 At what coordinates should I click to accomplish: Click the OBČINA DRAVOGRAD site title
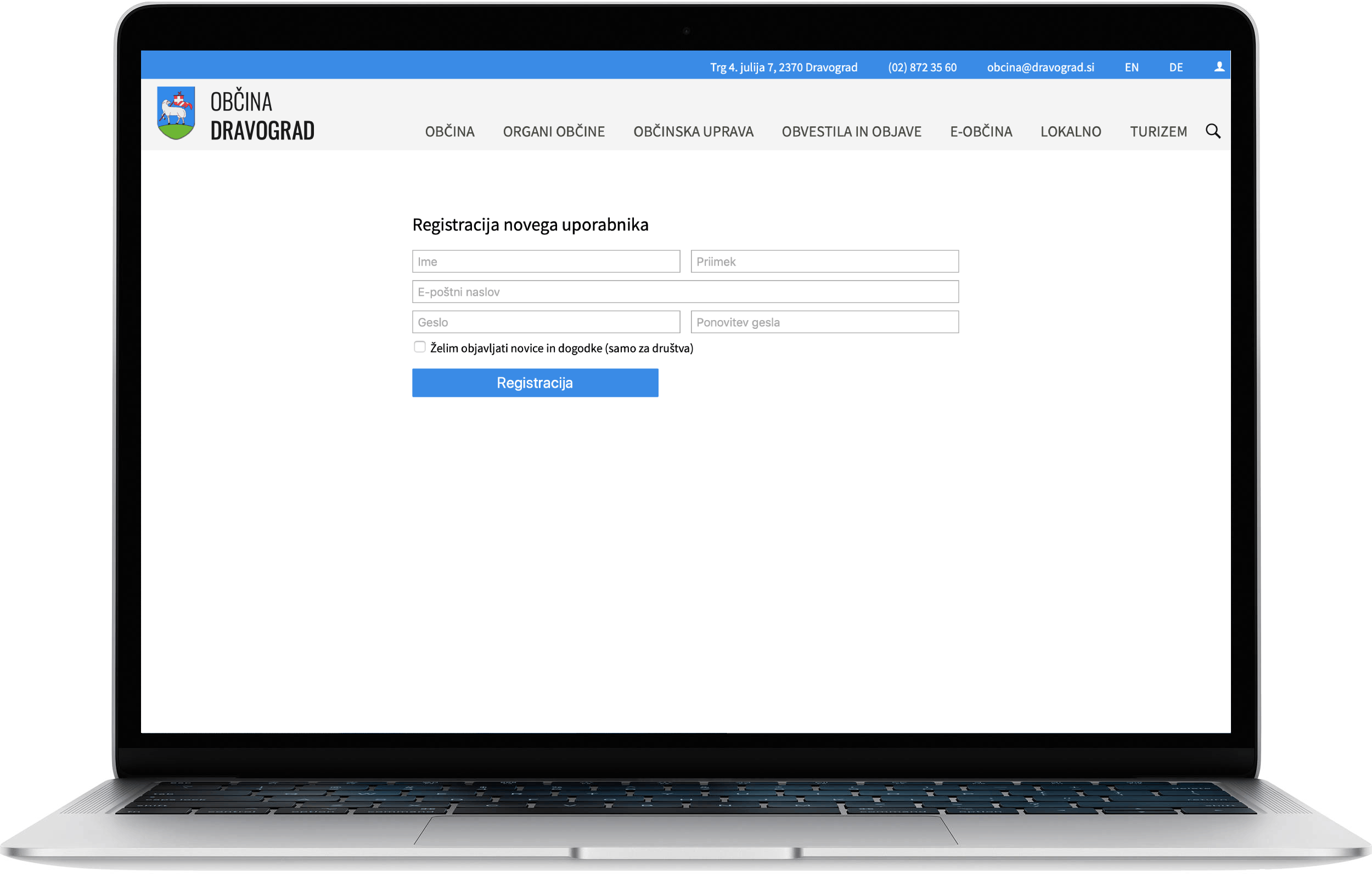(262, 116)
